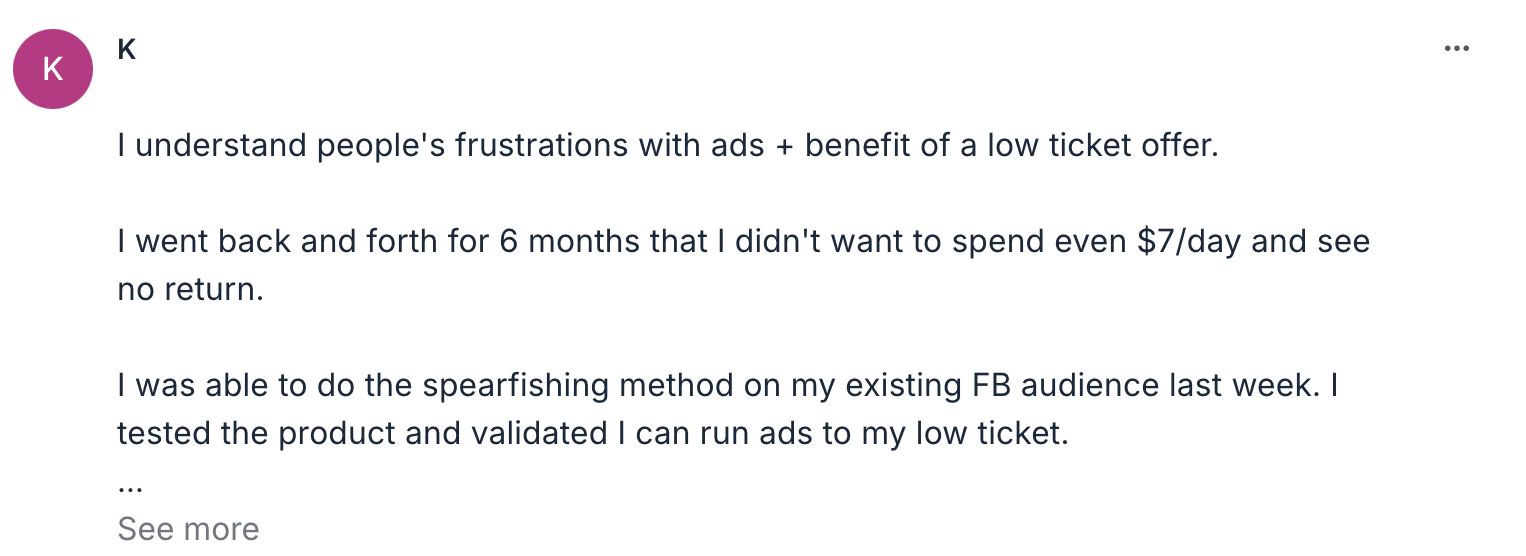The height and width of the screenshot is (556, 1526).
Task: Open the three-dot post options menu
Action: (x=1457, y=49)
